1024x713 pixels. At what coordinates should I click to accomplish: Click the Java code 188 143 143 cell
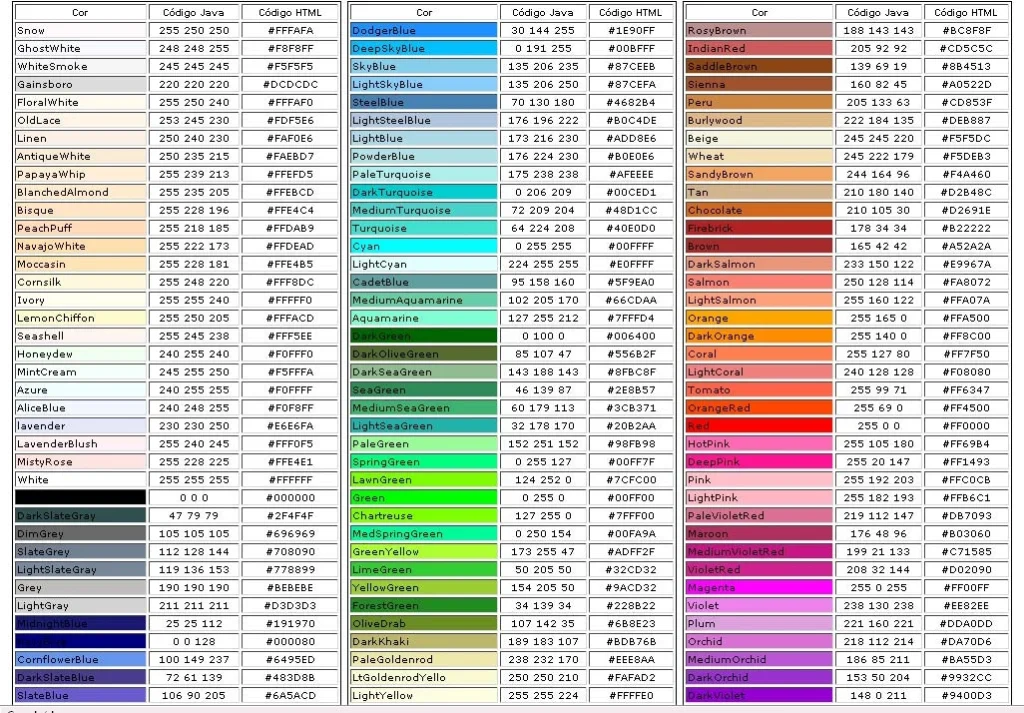tap(879, 31)
